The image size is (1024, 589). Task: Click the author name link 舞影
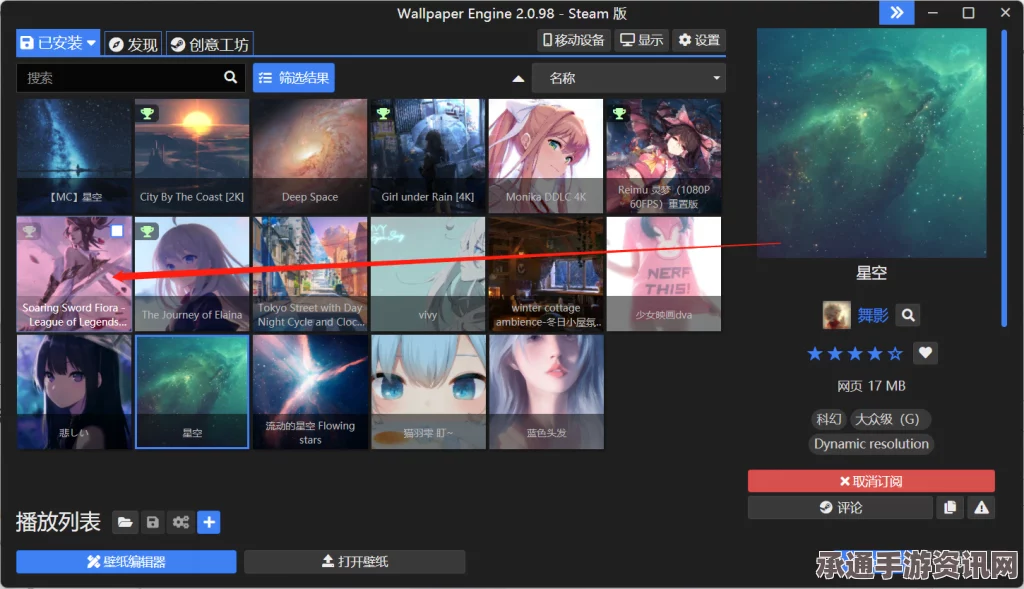click(872, 316)
